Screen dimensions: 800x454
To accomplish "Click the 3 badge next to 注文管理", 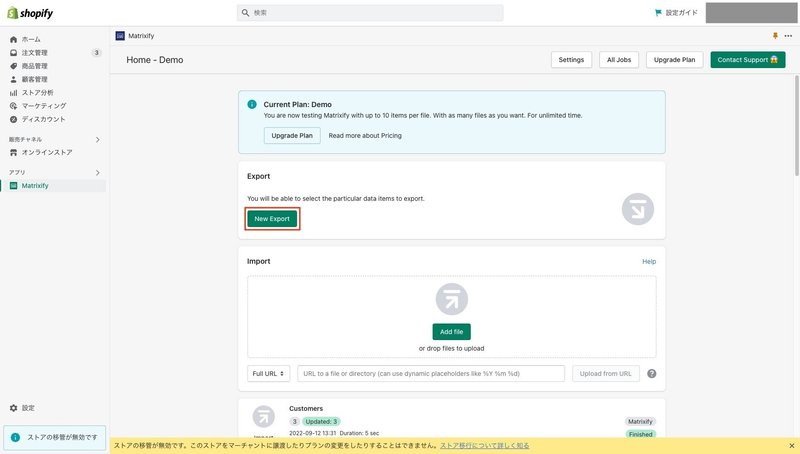I will 96,53.
